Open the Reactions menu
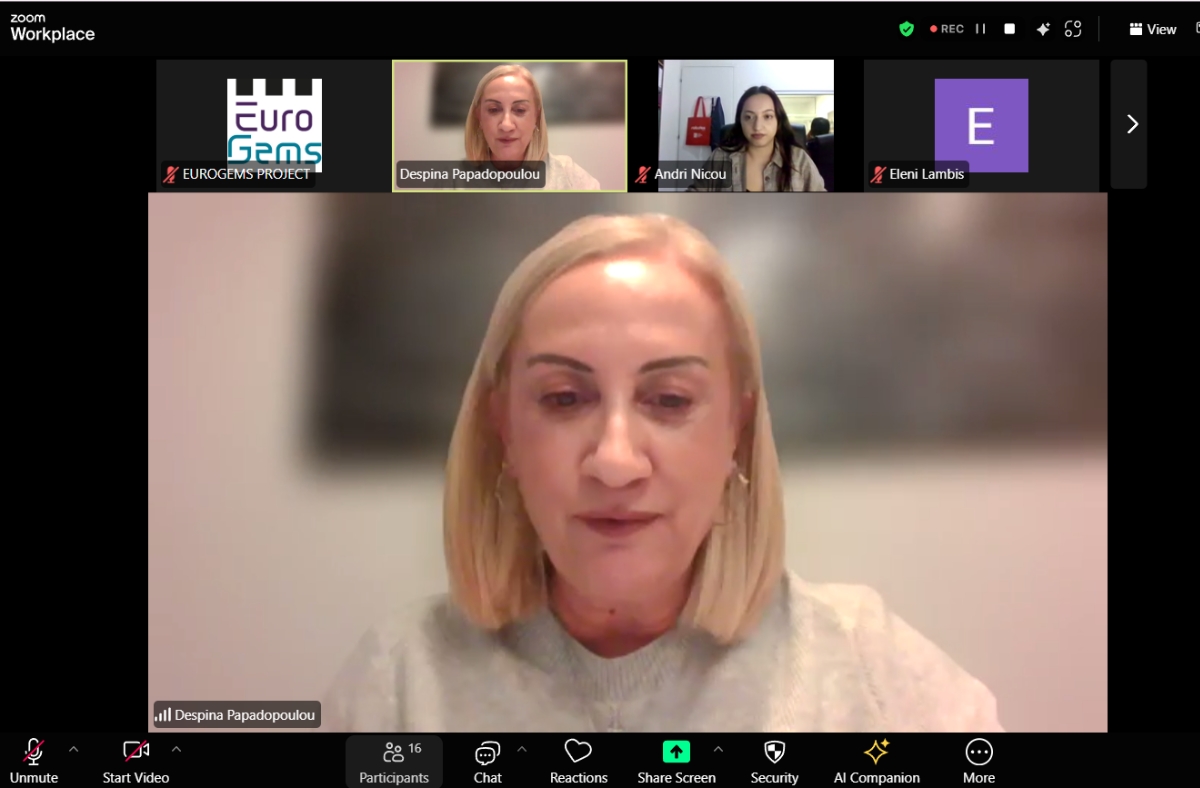 pos(578,762)
